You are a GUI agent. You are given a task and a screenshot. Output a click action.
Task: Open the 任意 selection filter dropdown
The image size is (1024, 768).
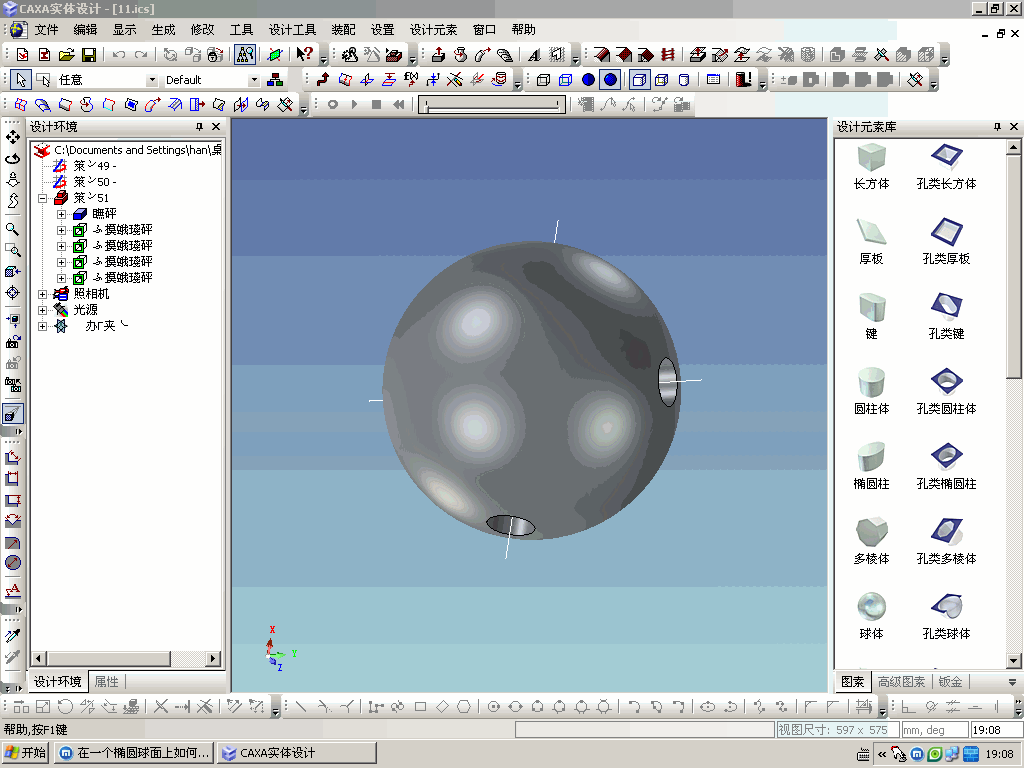coord(152,80)
